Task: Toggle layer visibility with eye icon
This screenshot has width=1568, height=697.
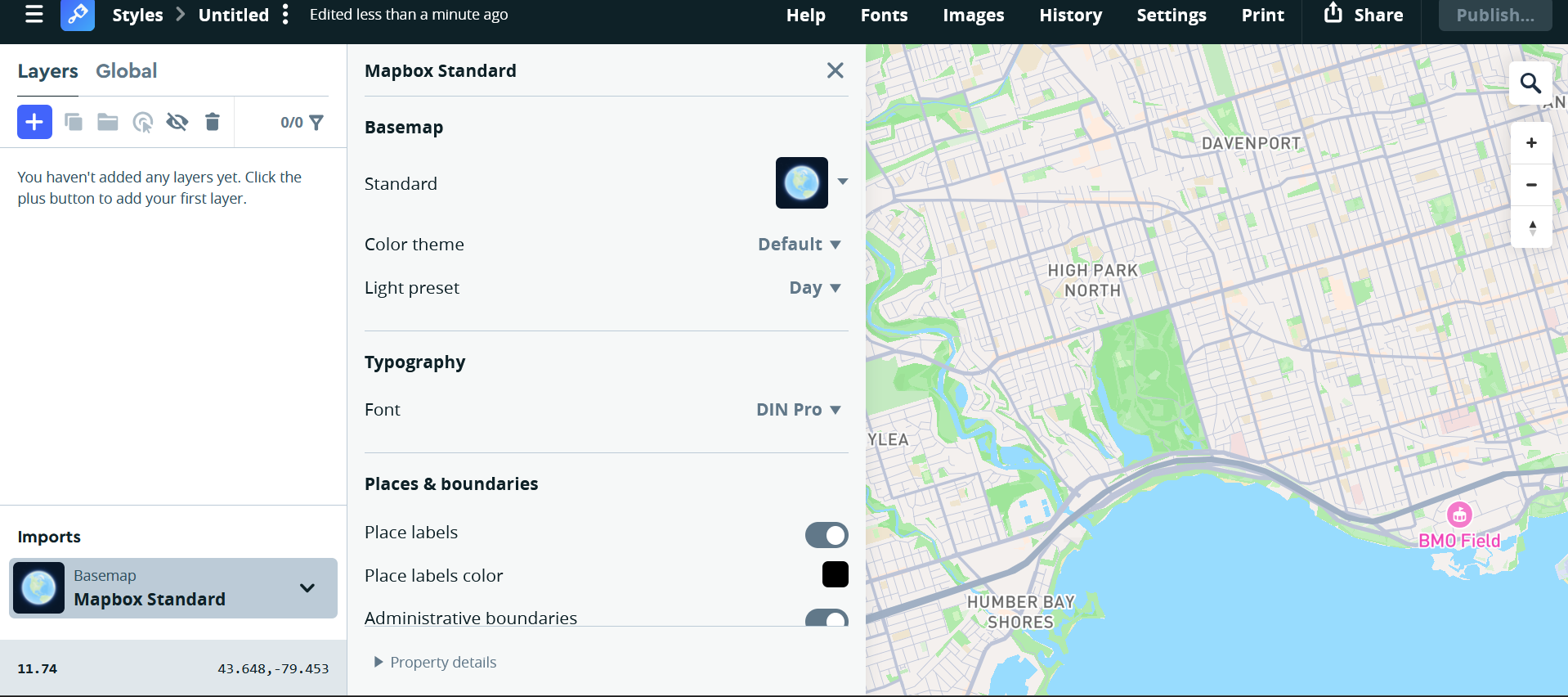Action: tap(177, 122)
